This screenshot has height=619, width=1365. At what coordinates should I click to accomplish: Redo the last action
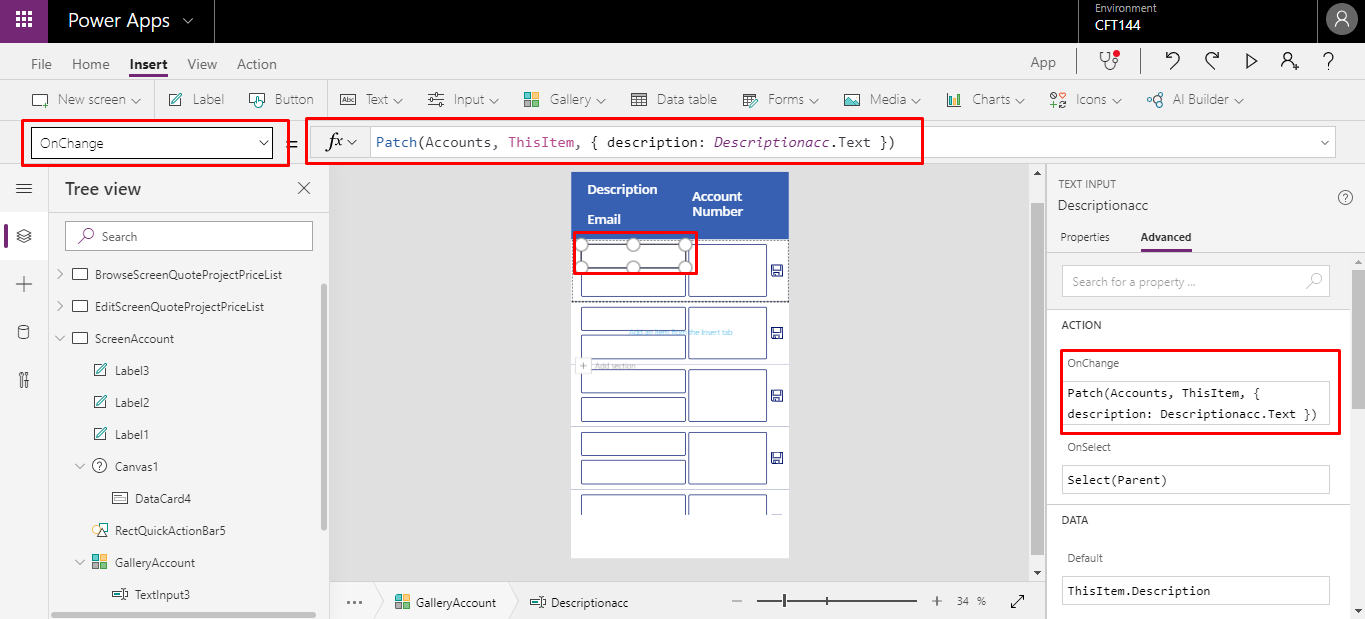(1212, 61)
